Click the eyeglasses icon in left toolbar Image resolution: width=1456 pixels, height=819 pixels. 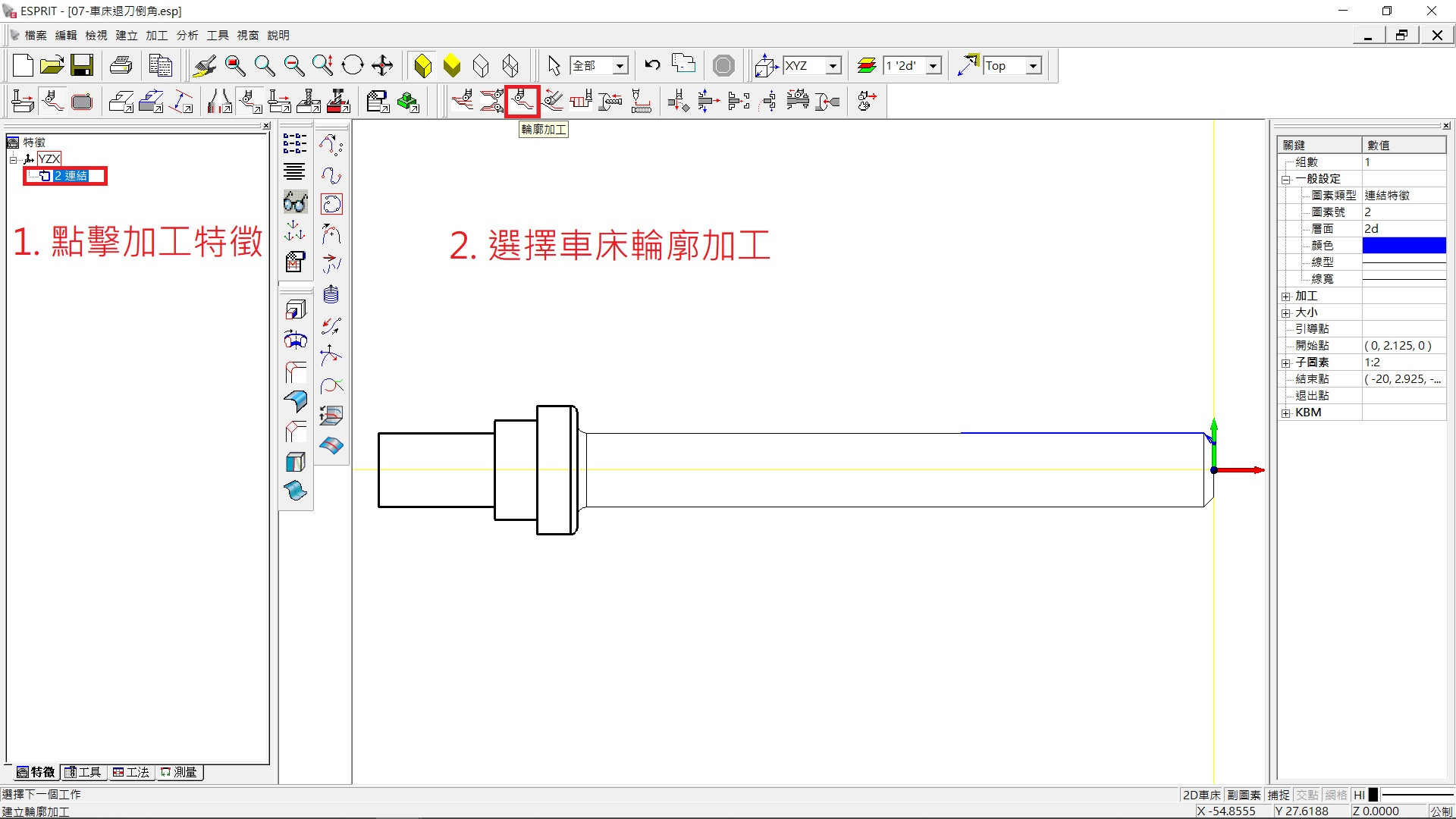[295, 202]
